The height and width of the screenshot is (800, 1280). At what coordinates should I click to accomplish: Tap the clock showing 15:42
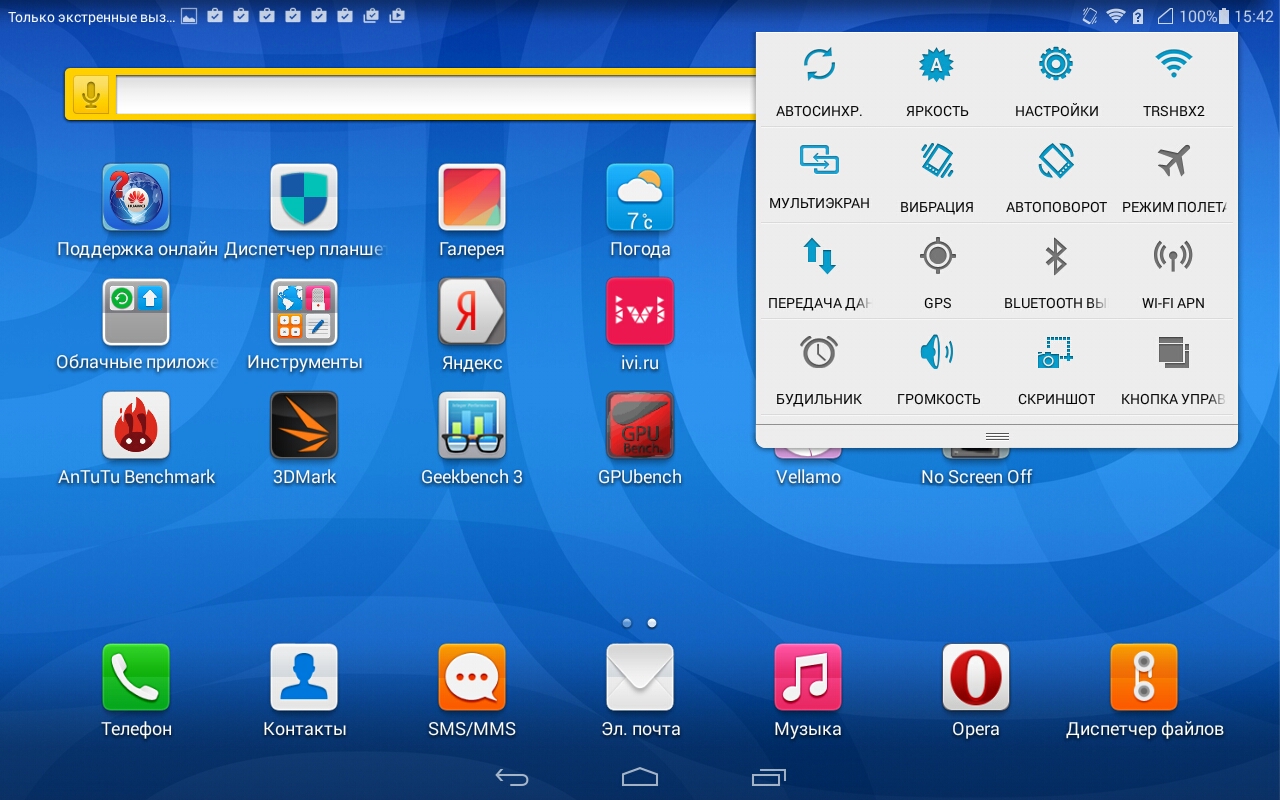click(1254, 16)
